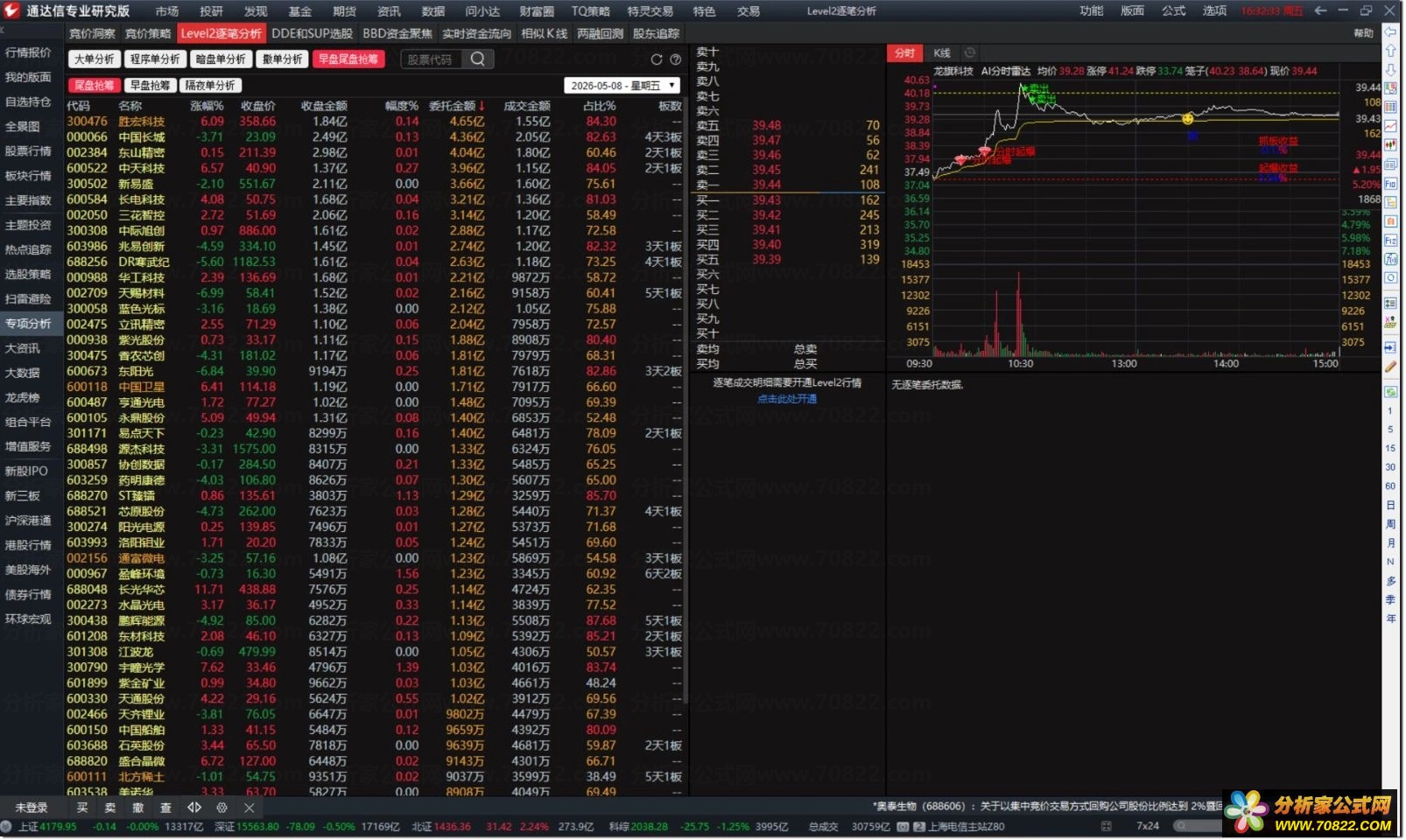Switch to the 早盘抢筹 toggle option

coord(150,86)
